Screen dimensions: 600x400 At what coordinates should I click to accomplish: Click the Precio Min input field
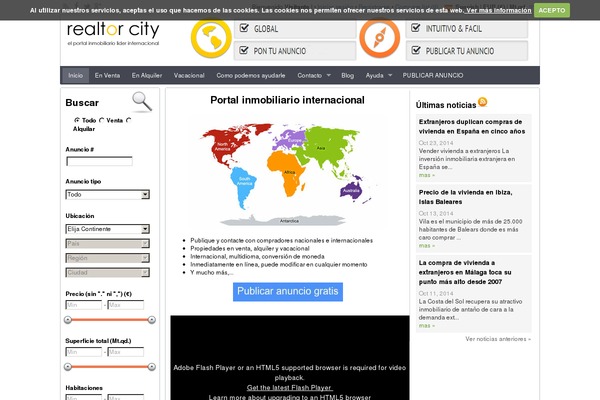click(84, 305)
